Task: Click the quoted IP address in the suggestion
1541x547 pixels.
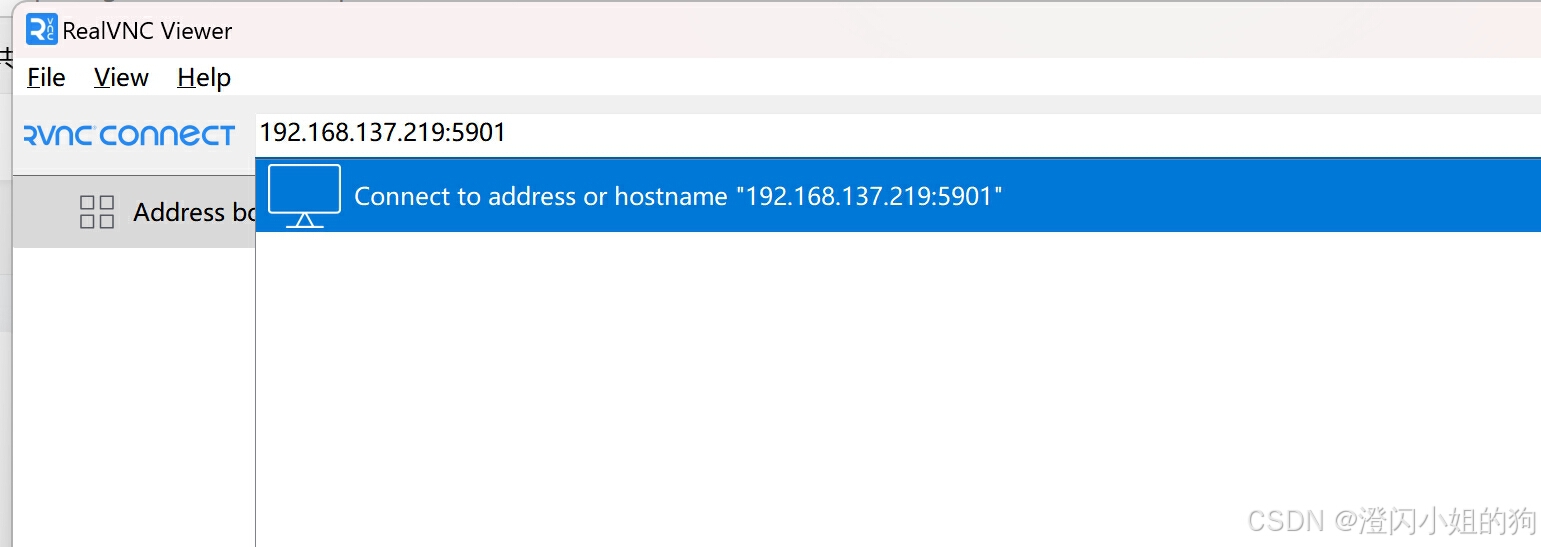Action: click(868, 196)
